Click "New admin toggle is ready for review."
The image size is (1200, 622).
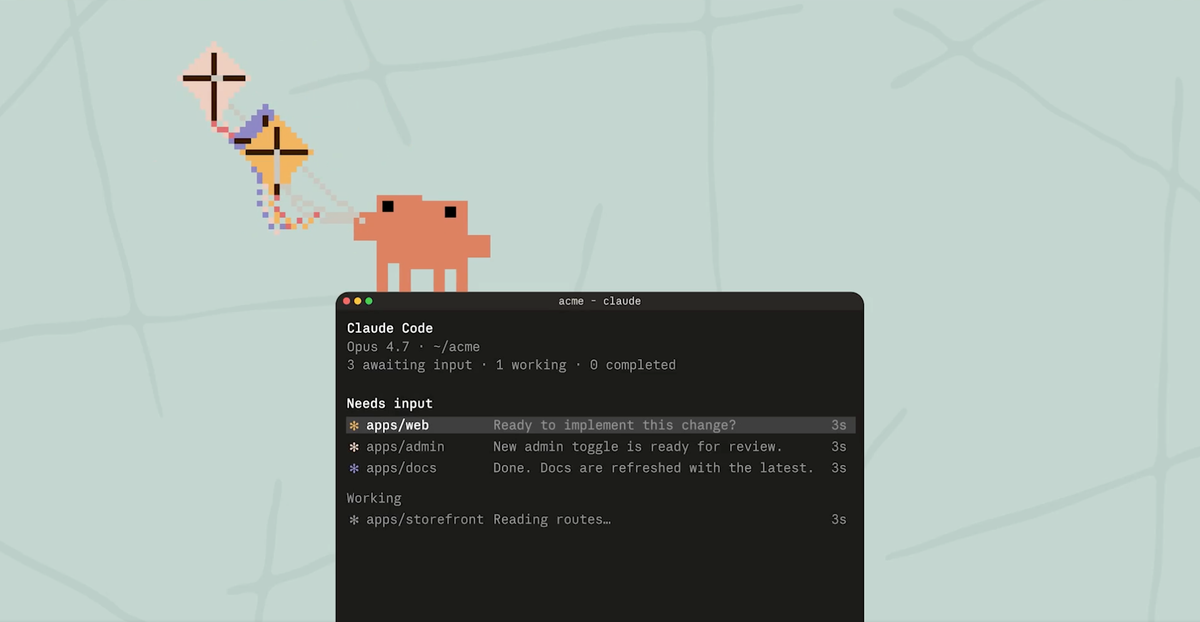coord(638,447)
